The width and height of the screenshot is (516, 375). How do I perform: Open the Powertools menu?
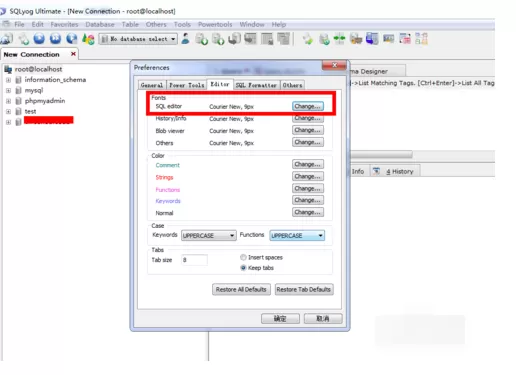click(x=215, y=24)
